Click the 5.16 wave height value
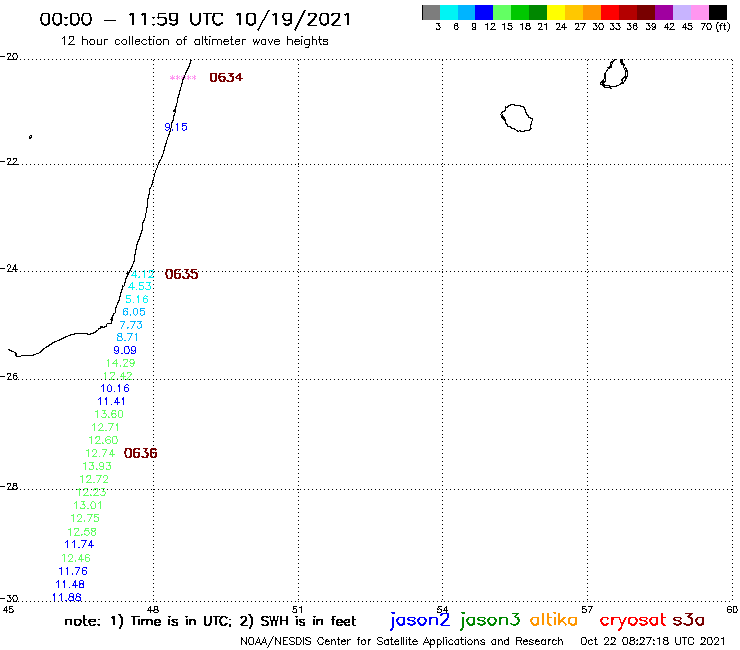 point(137,299)
